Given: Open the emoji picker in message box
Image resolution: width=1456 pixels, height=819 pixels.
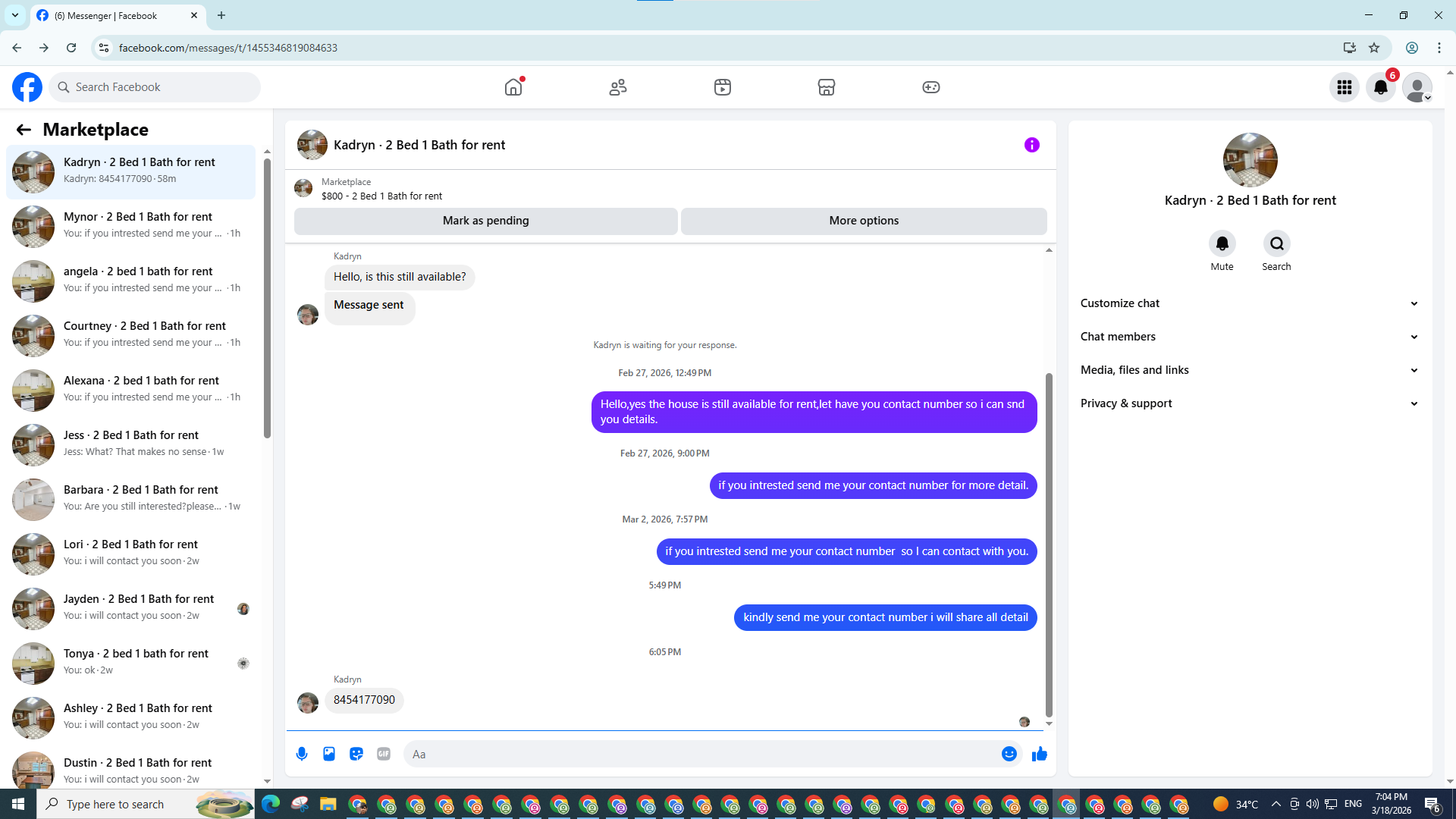Looking at the screenshot, I should (1009, 754).
